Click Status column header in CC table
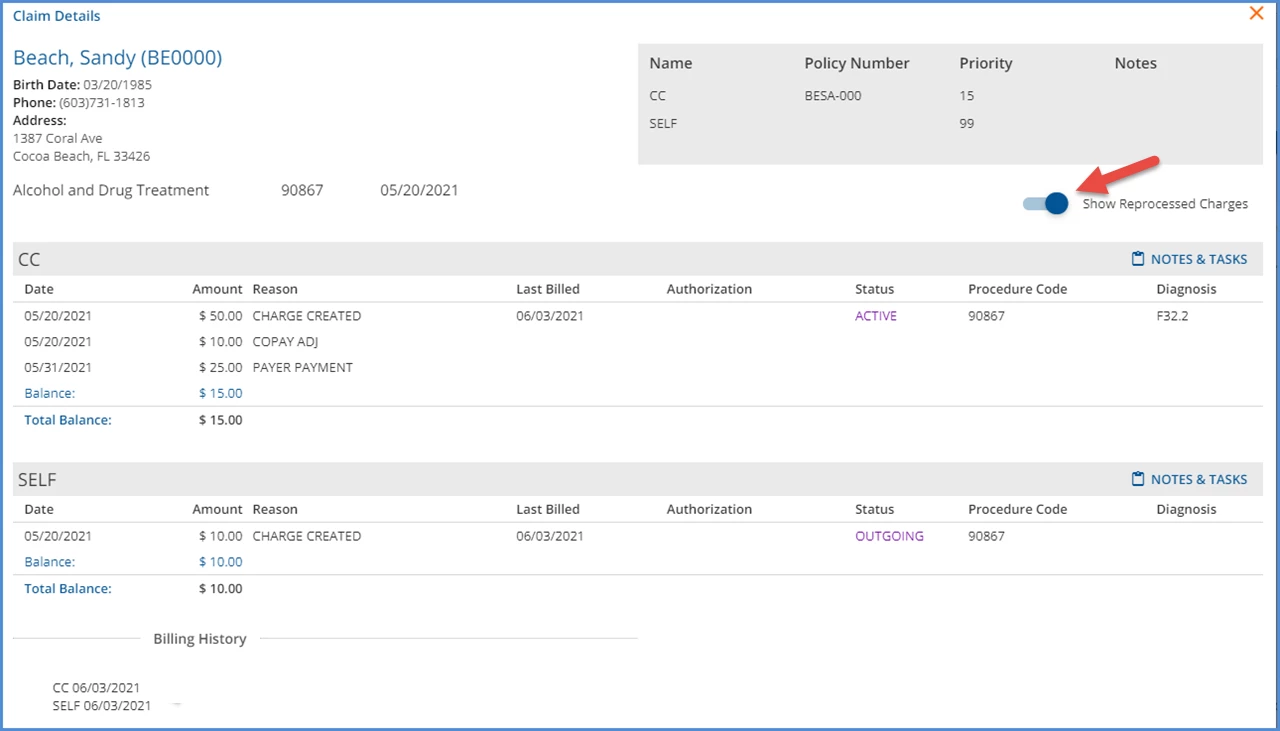Image resolution: width=1280 pixels, height=731 pixels. pos(874,289)
